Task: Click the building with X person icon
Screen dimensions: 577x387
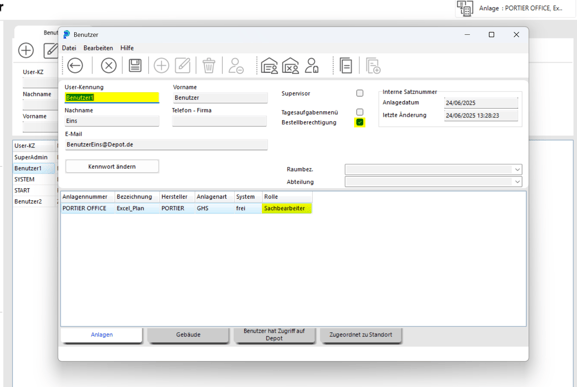Action: tap(290, 66)
